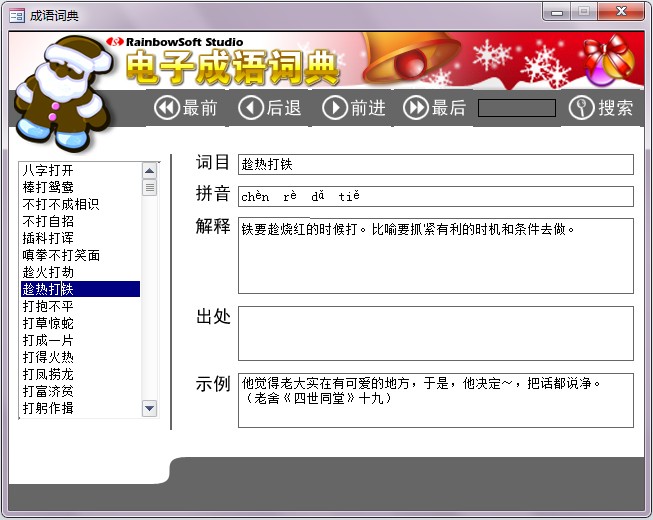Click the 搜索 text label
Screen dimensions: 653x520
tap(616, 108)
